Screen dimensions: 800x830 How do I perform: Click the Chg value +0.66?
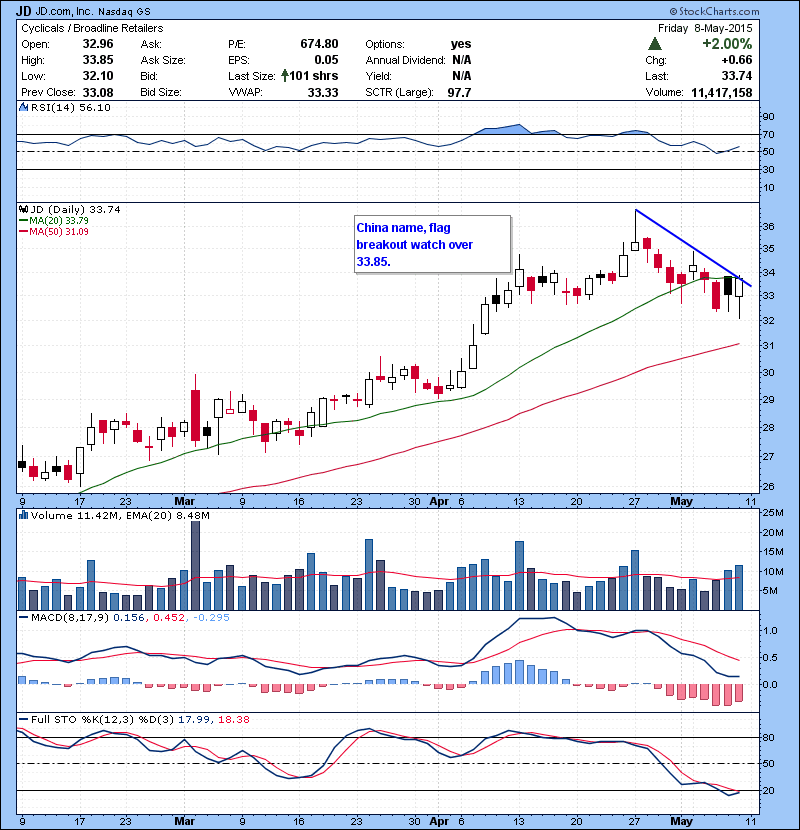coord(736,60)
